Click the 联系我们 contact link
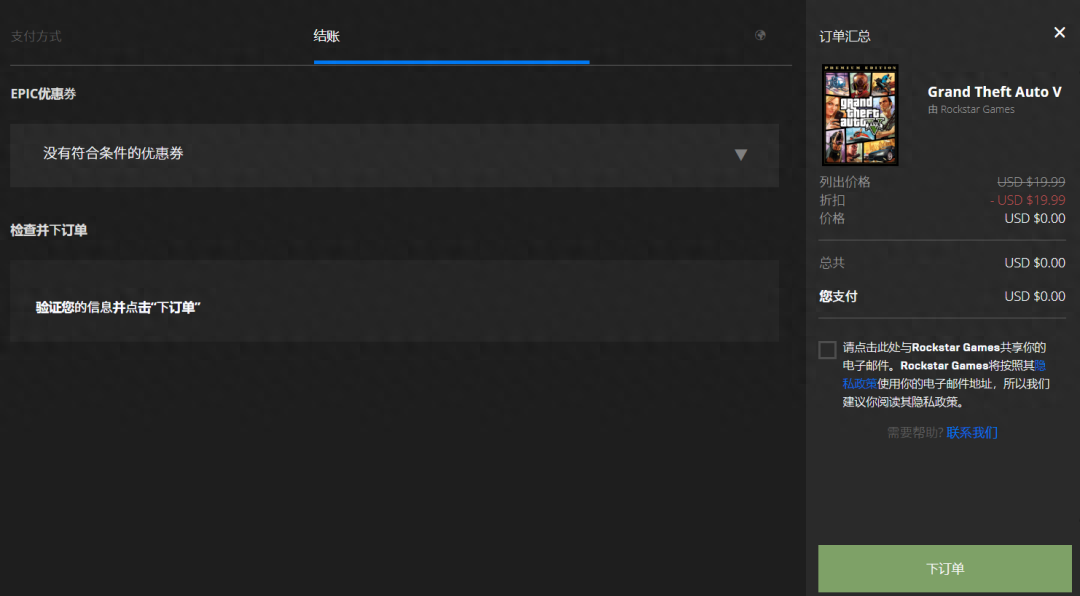The width and height of the screenshot is (1080, 596). tap(972, 433)
